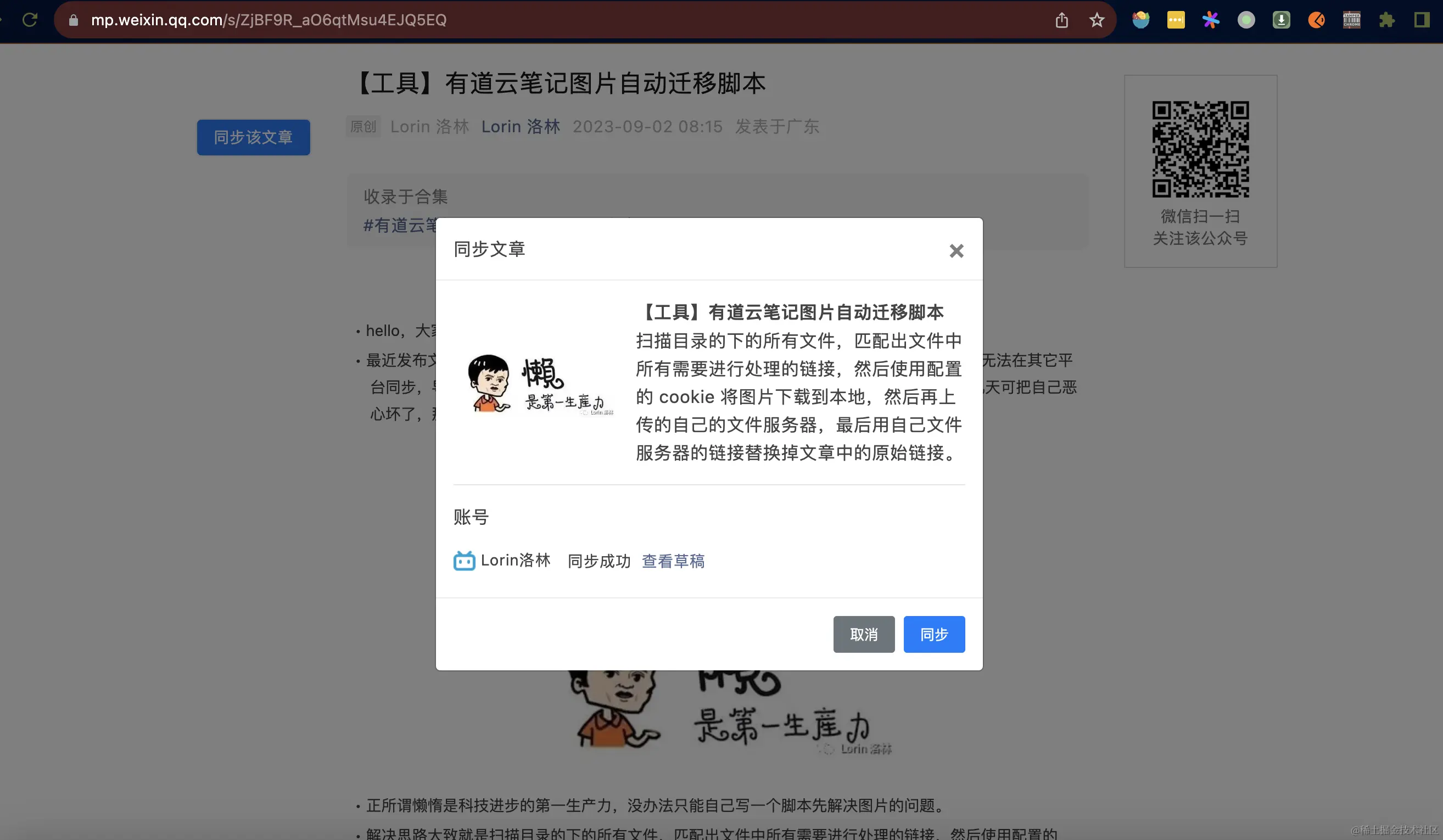Click the WeChat QR code image

coord(1200,149)
